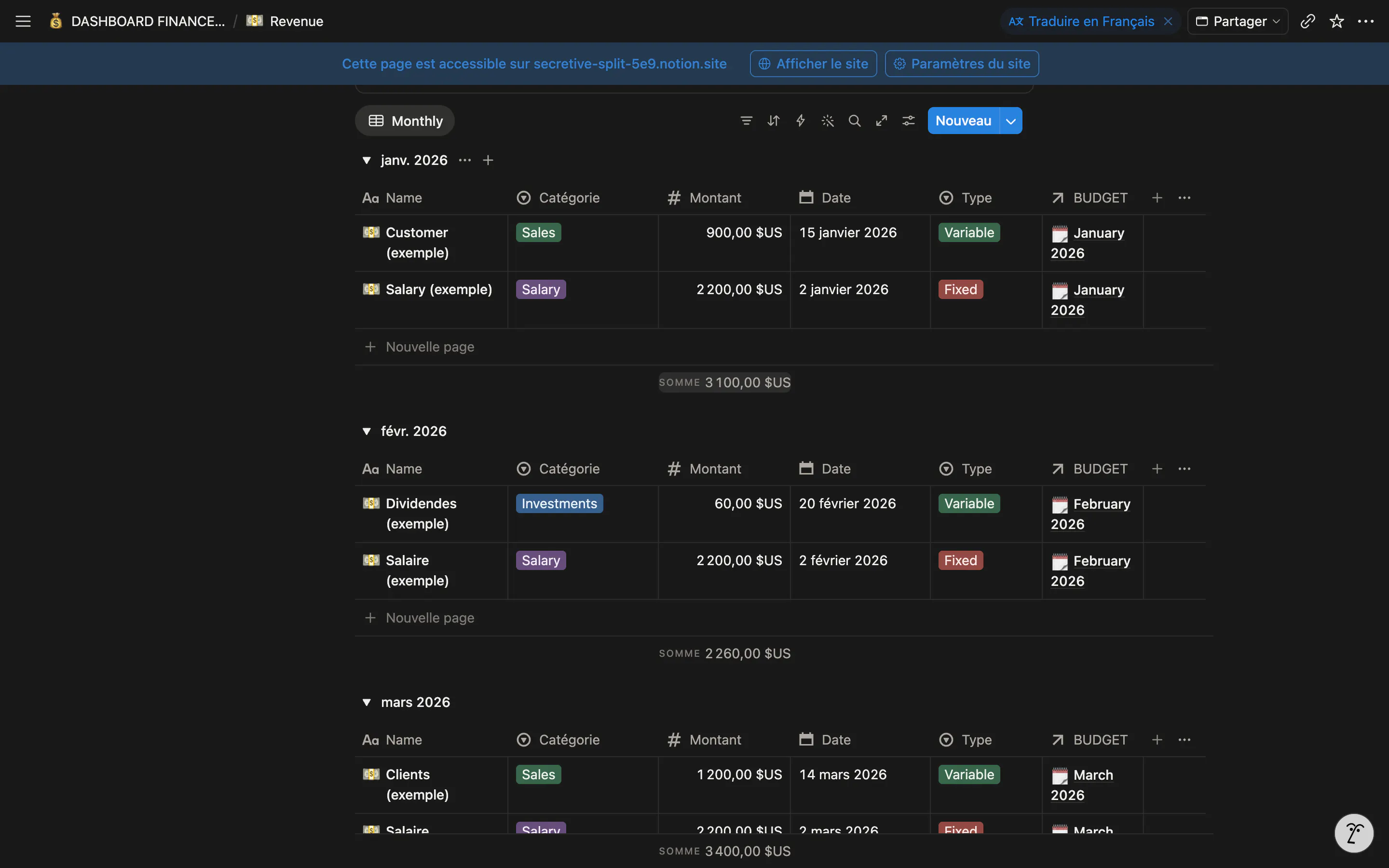
Task: Click the SOMME 3 100,00 $US total
Action: tap(724, 382)
